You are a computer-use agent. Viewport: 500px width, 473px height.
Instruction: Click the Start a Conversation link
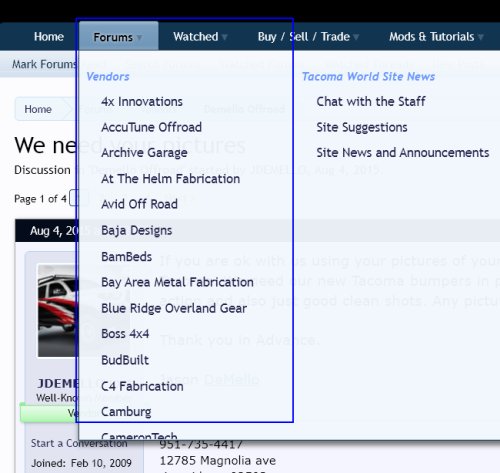click(79, 443)
